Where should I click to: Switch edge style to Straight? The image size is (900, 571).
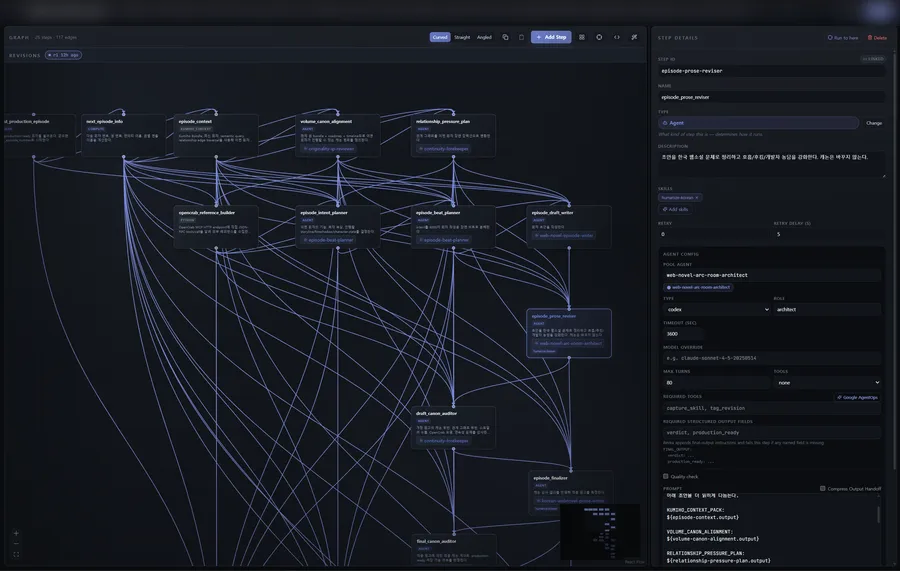(462, 37)
